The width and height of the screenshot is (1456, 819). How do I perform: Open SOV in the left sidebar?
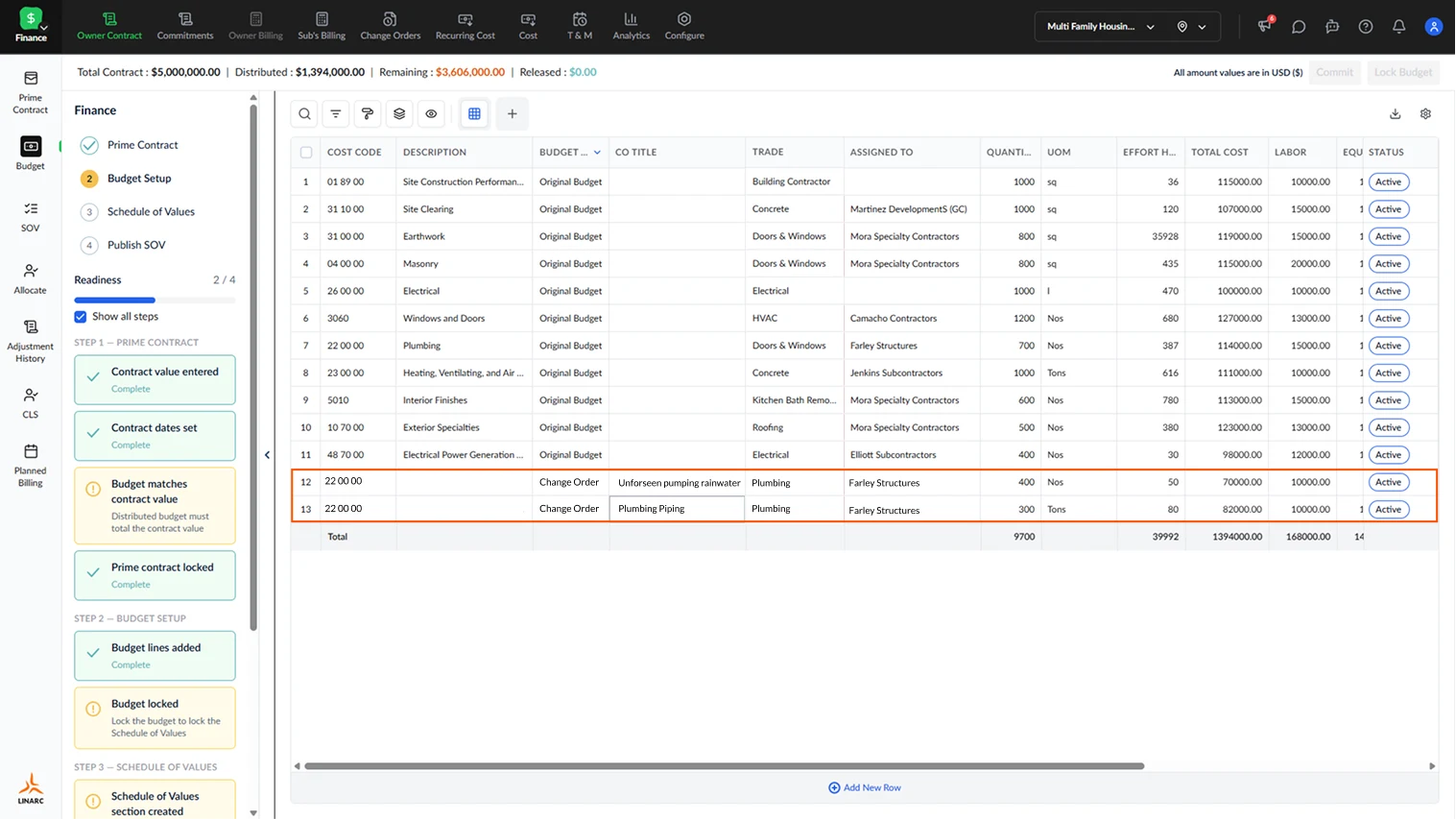[x=31, y=217]
